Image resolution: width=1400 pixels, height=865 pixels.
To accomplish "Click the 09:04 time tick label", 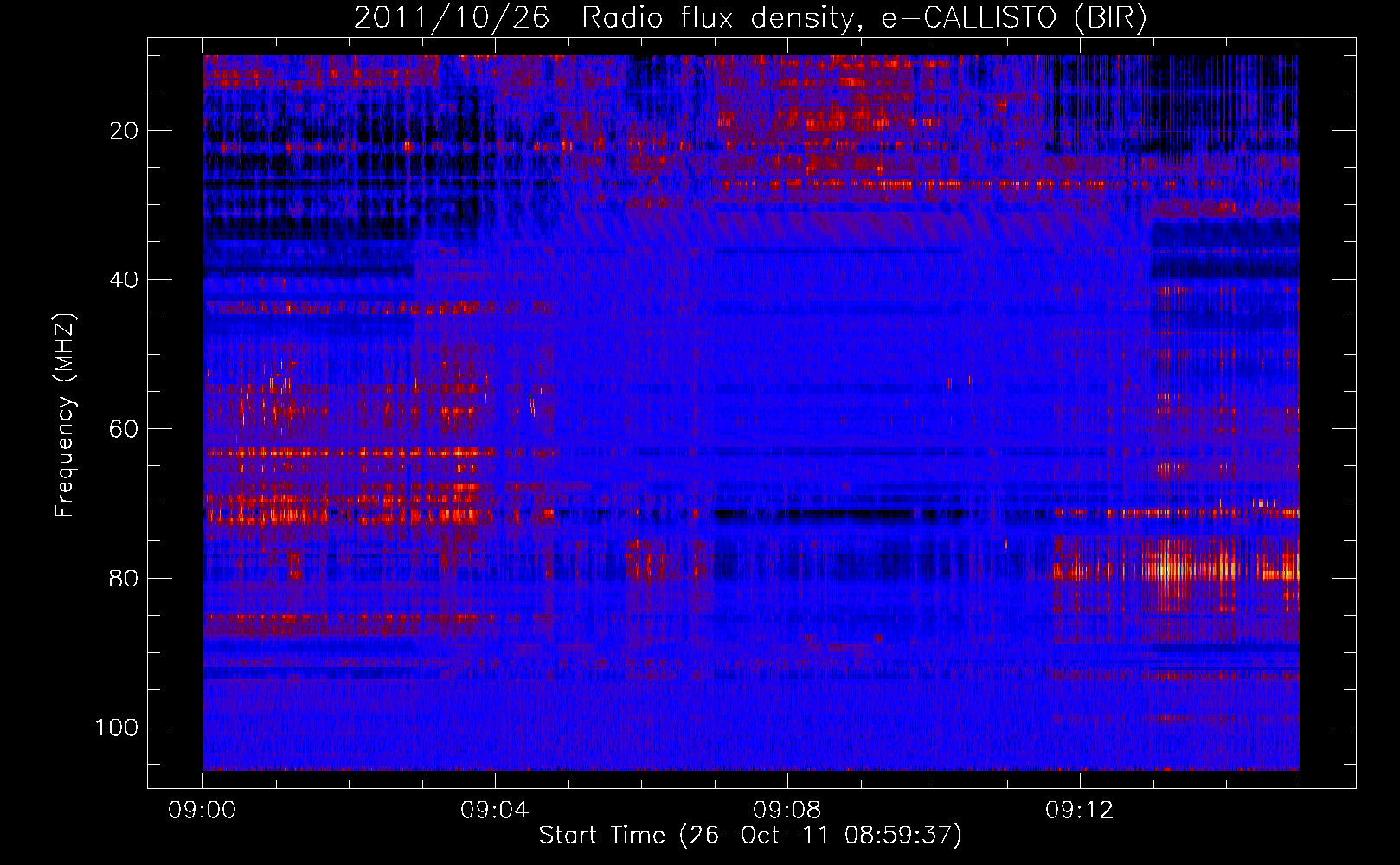I will click(x=495, y=811).
